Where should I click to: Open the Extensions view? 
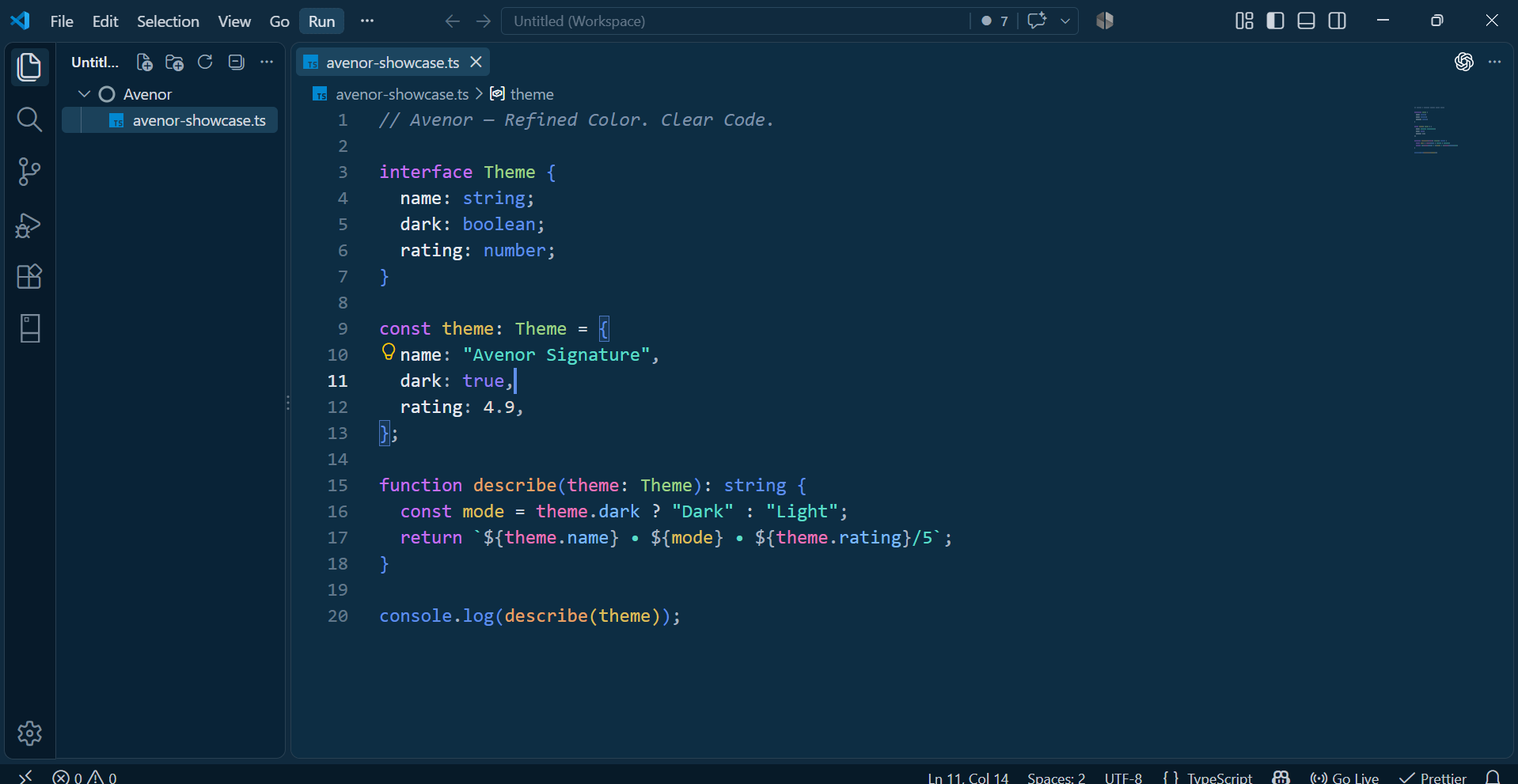29,276
